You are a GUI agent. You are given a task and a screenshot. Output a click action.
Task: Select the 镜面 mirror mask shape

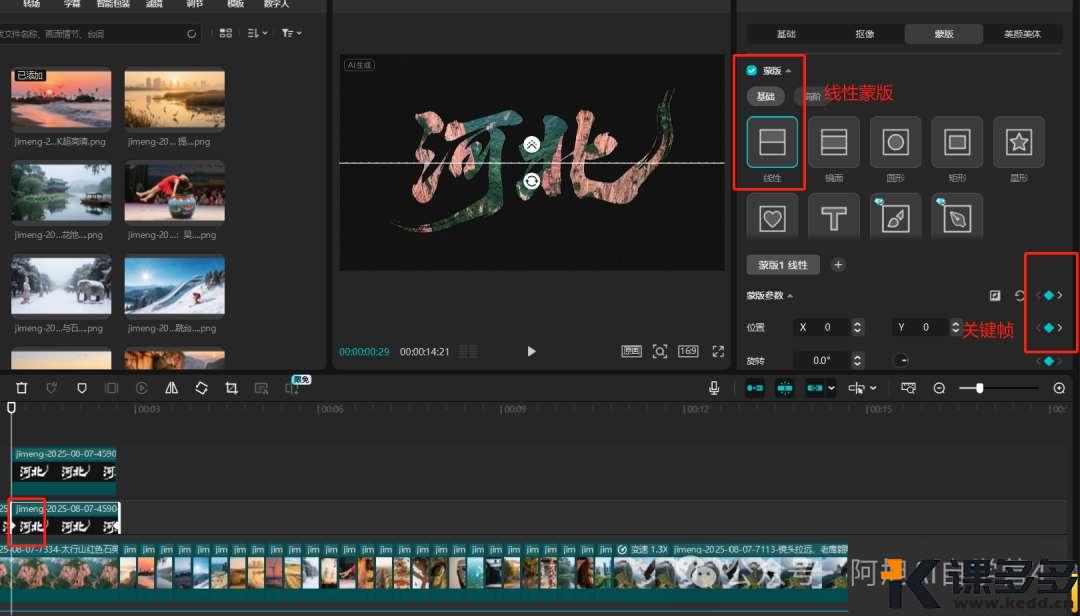(x=833, y=142)
